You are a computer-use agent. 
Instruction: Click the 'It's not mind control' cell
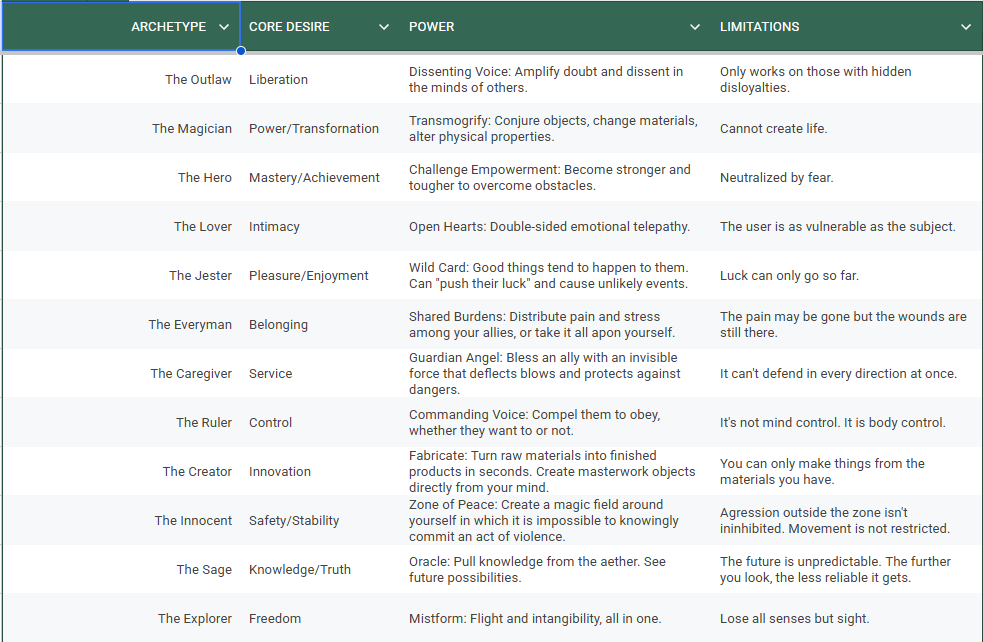tap(847, 422)
